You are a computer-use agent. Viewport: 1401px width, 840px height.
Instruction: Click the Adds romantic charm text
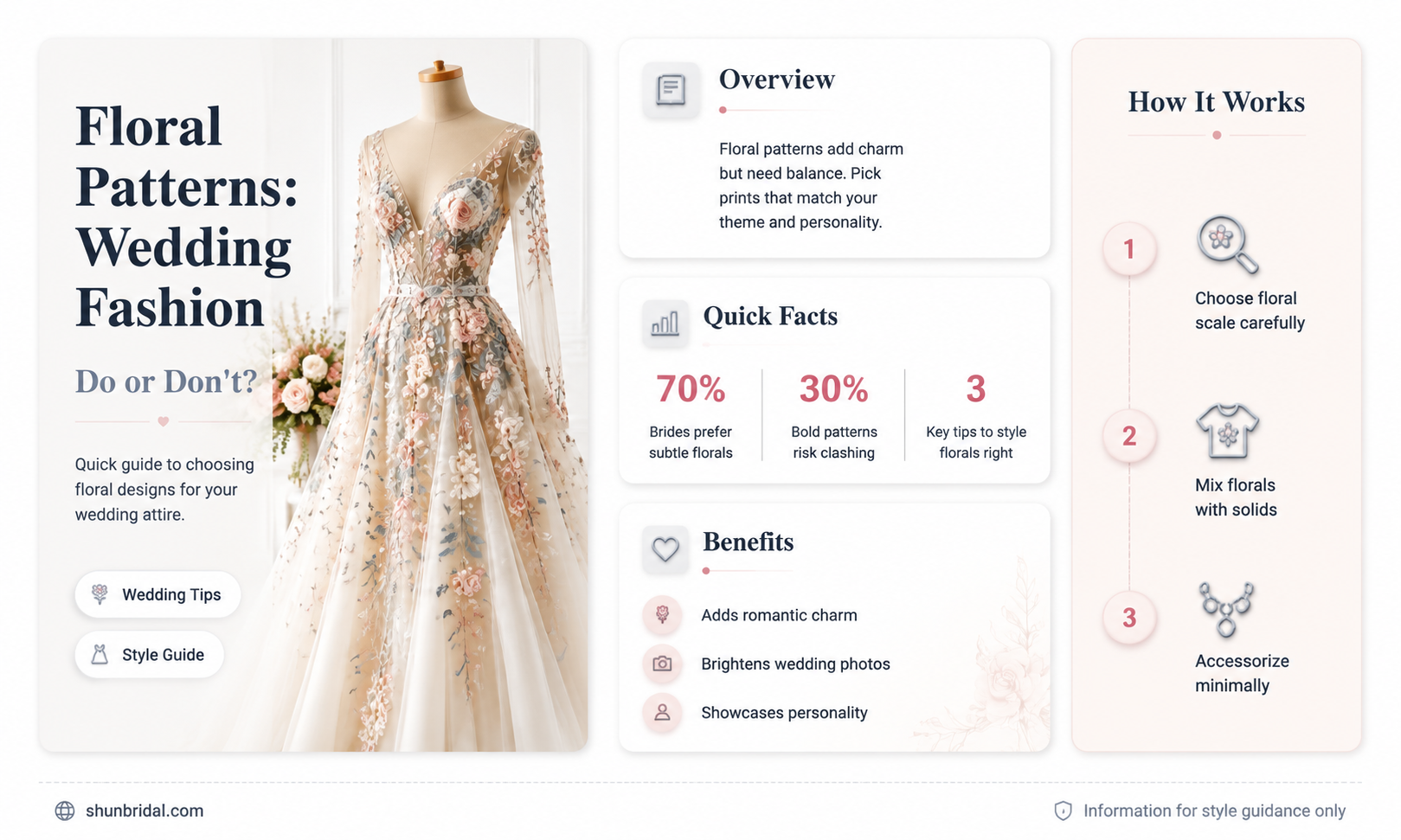(779, 615)
